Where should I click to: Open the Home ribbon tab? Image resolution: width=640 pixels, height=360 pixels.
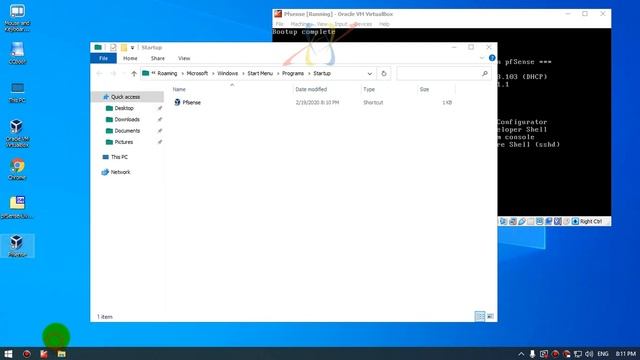coord(130,58)
